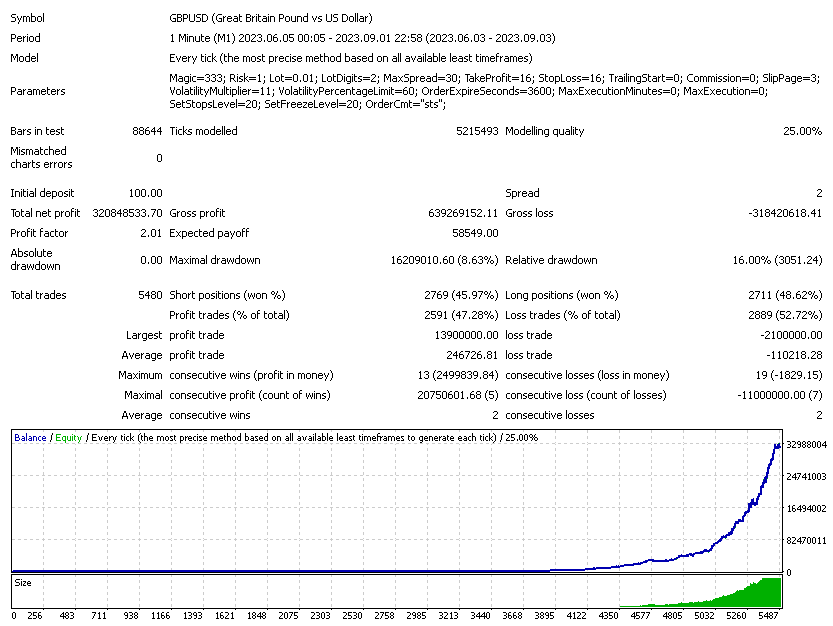Select the total trades value 5480
Viewport: 833px width, 626px height.
point(150,295)
